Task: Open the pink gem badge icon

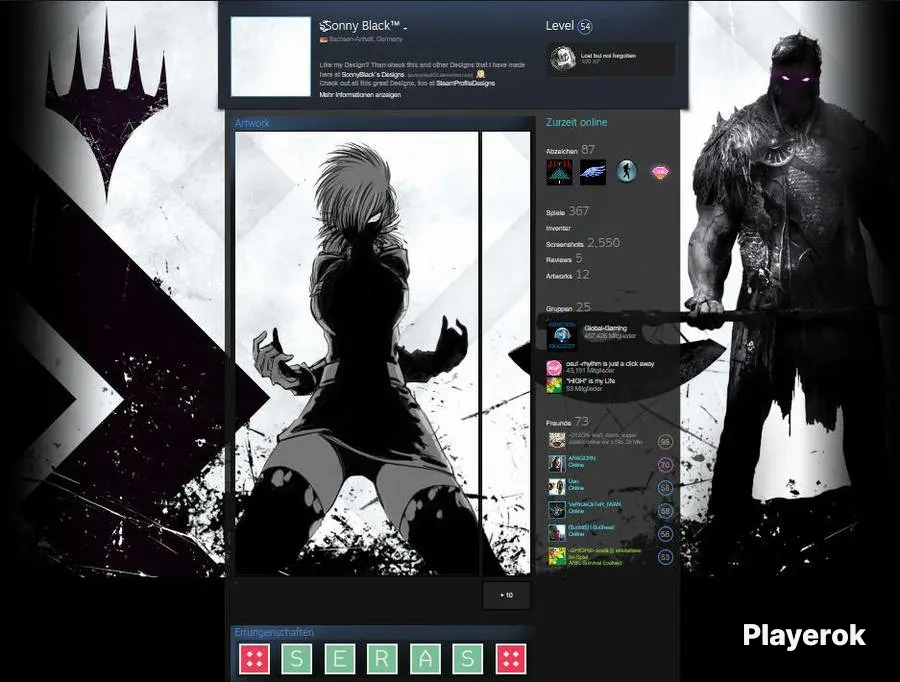Action: click(660, 172)
